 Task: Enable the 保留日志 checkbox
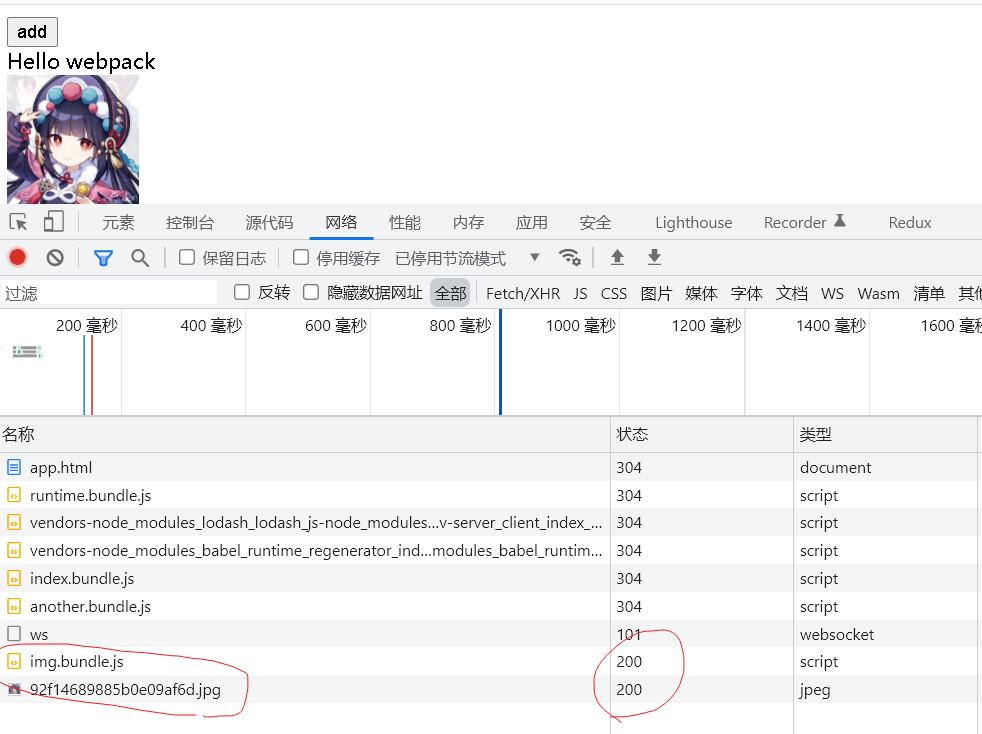tap(187, 257)
